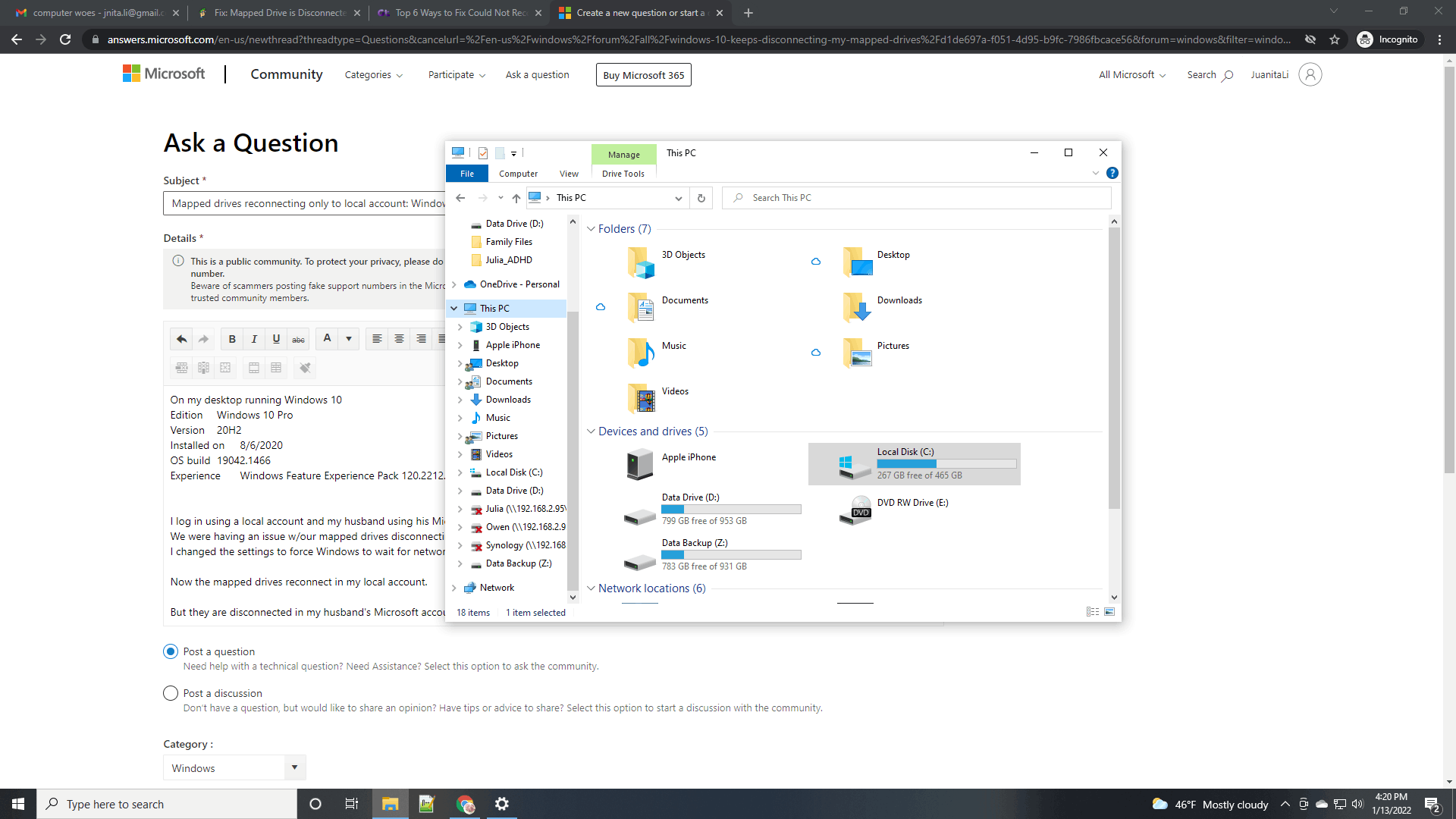Switch Explorer to large icons view
Image resolution: width=1456 pixels, height=819 pixels.
(x=1109, y=612)
